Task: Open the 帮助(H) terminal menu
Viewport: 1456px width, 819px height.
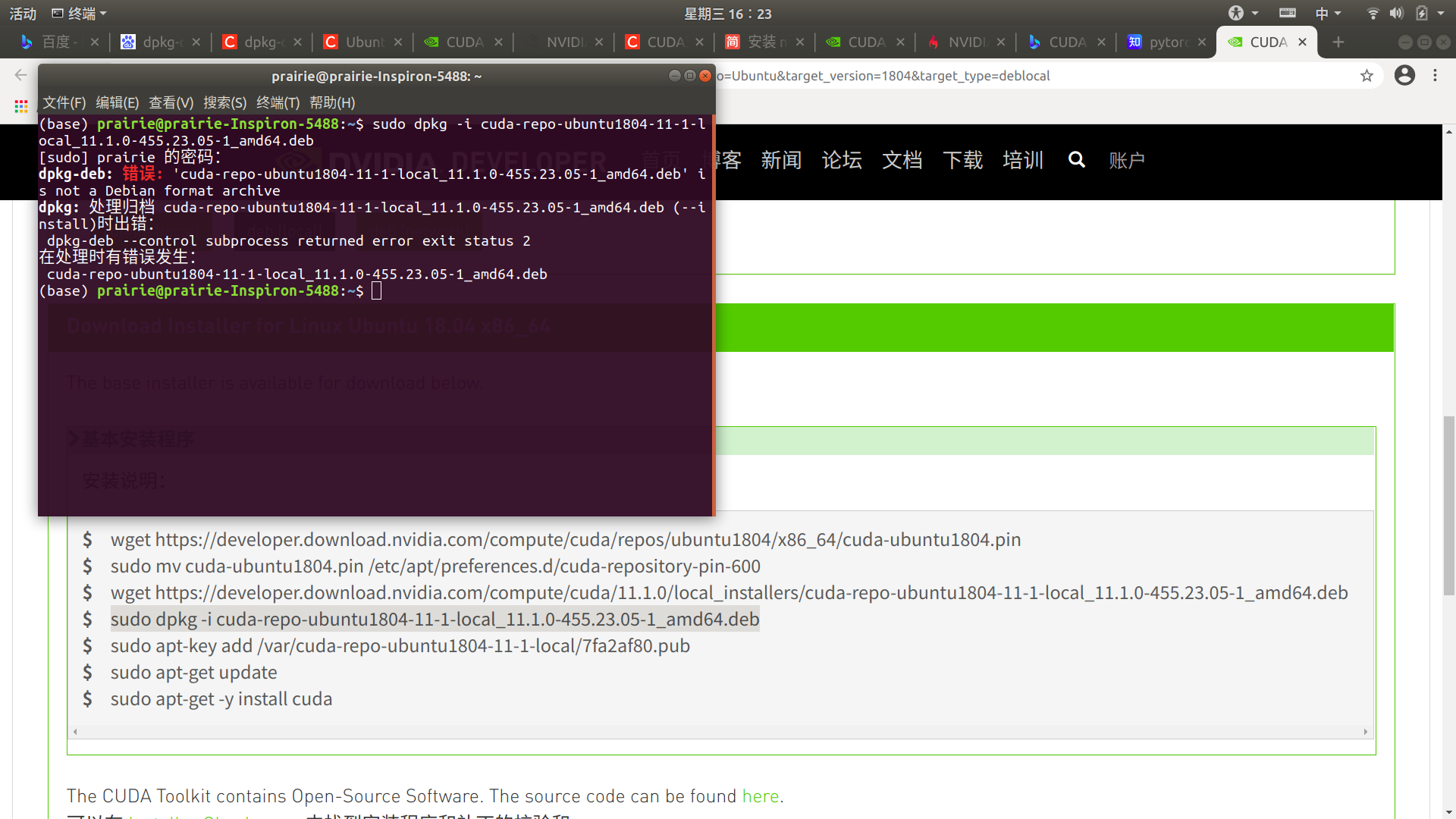Action: pos(331,102)
